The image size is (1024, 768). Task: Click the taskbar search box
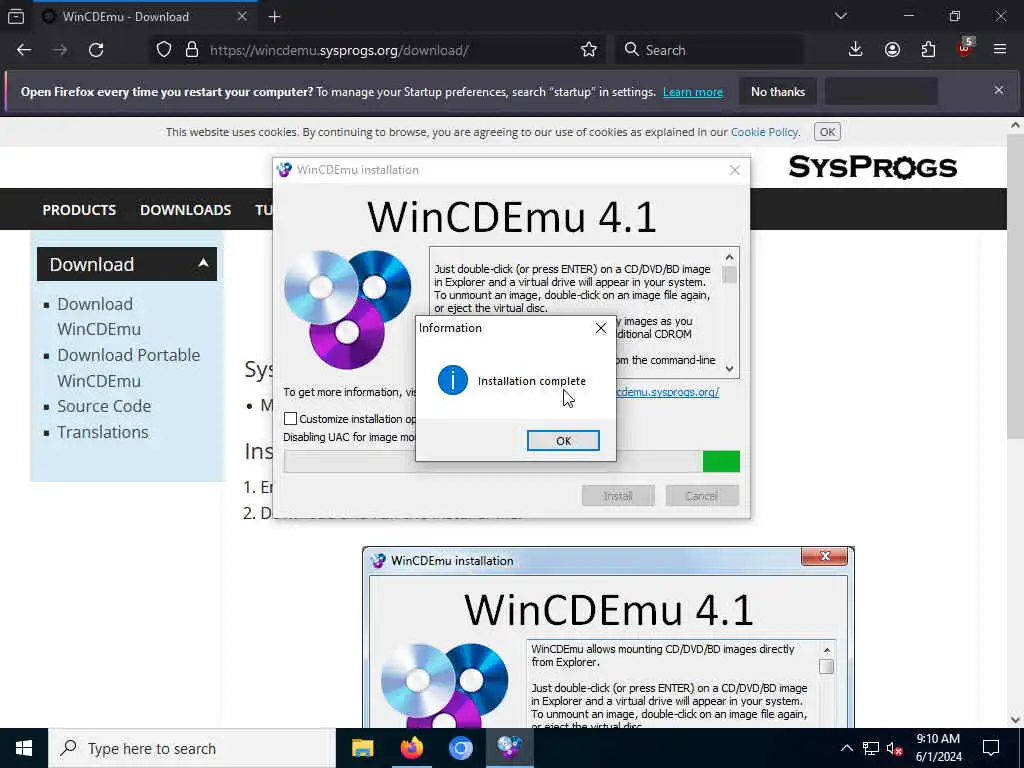[192, 748]
